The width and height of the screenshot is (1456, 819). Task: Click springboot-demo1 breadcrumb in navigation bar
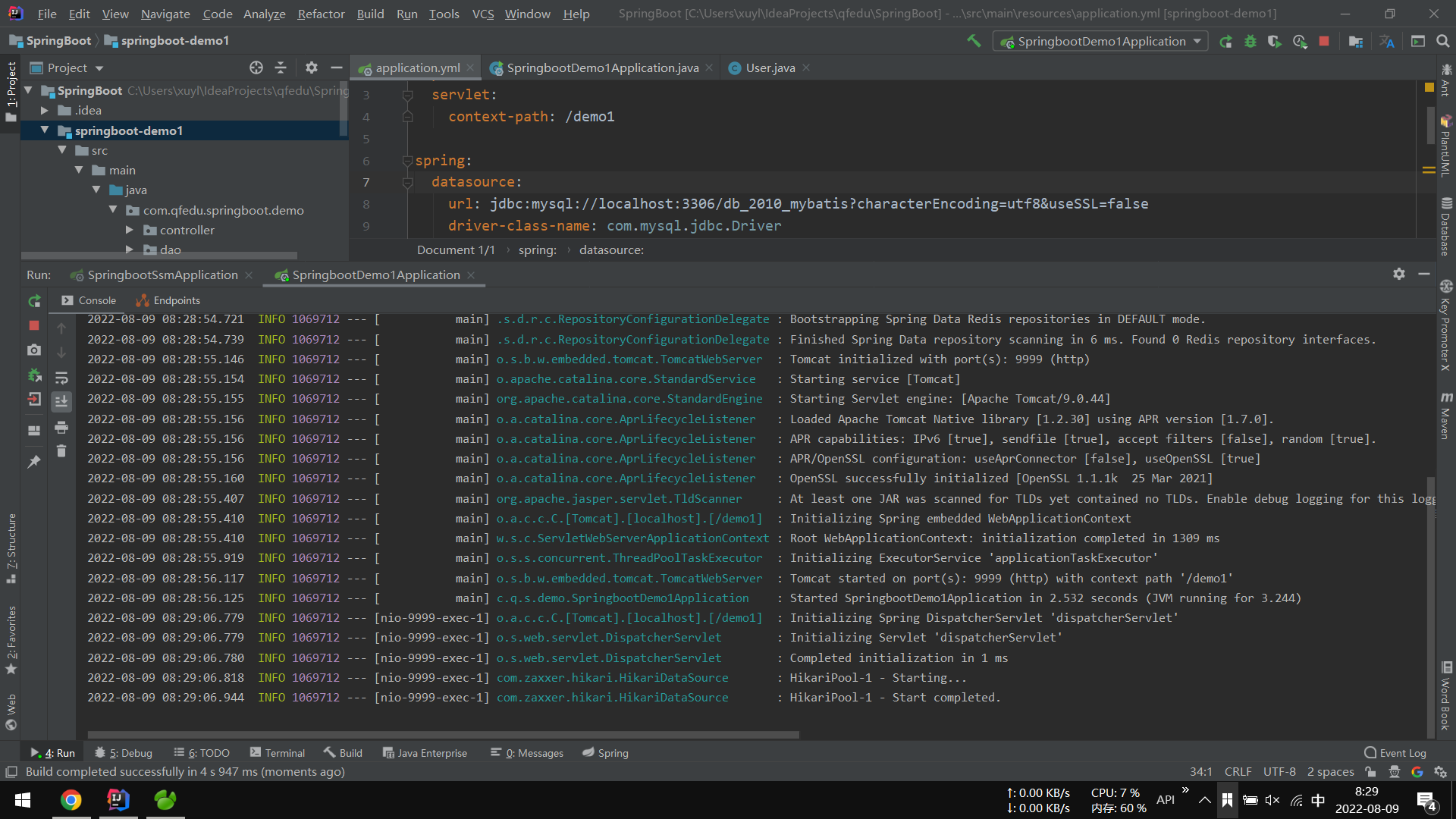coord(167,41)
